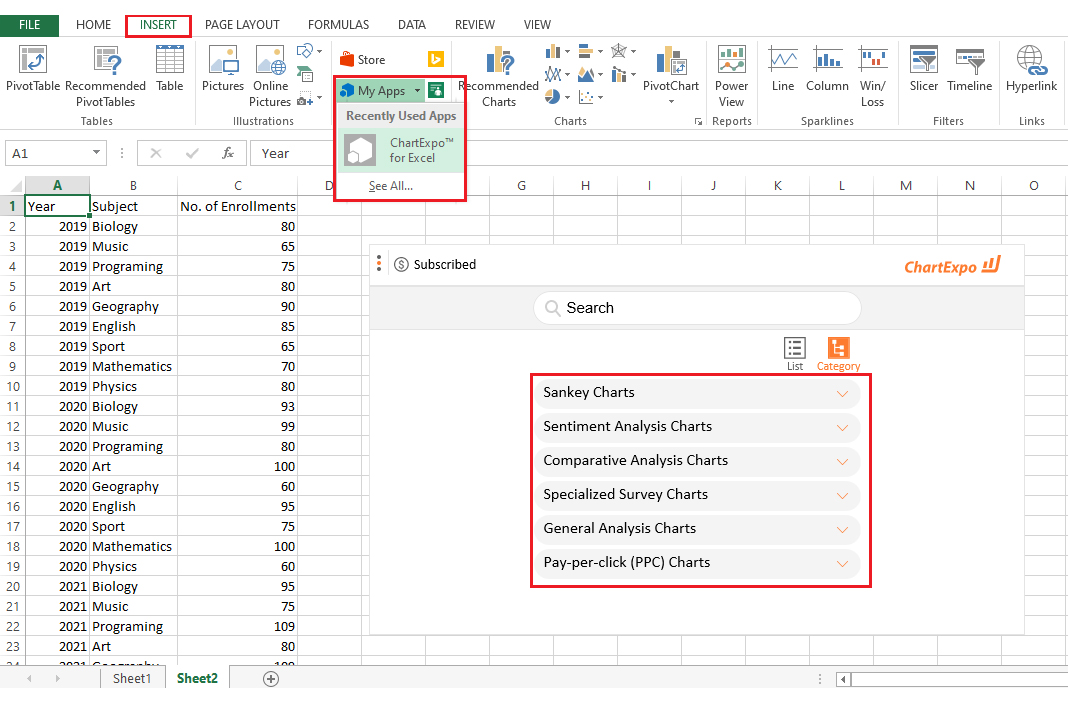The image size is (1068, 703).
Task: Insert a SmartArt graphic
Action: pyautogui.click(x=305, y=74)
